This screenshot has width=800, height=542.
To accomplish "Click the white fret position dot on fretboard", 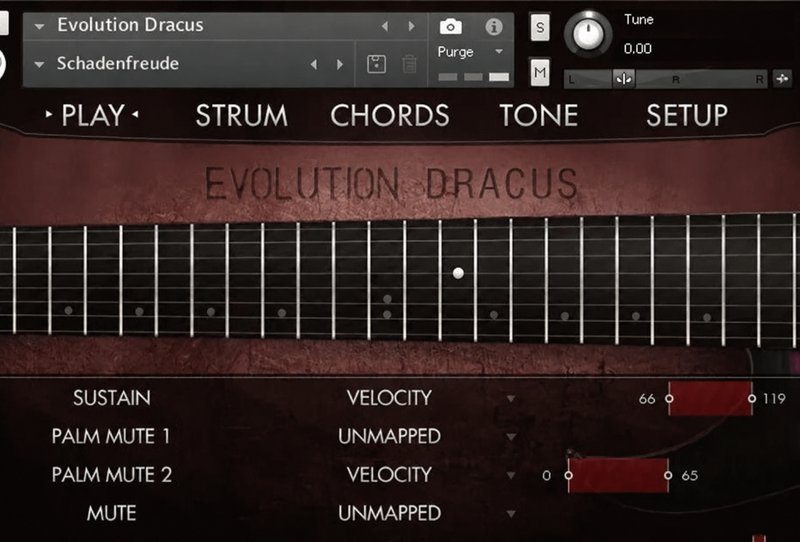I will click(x=458, y=273).
